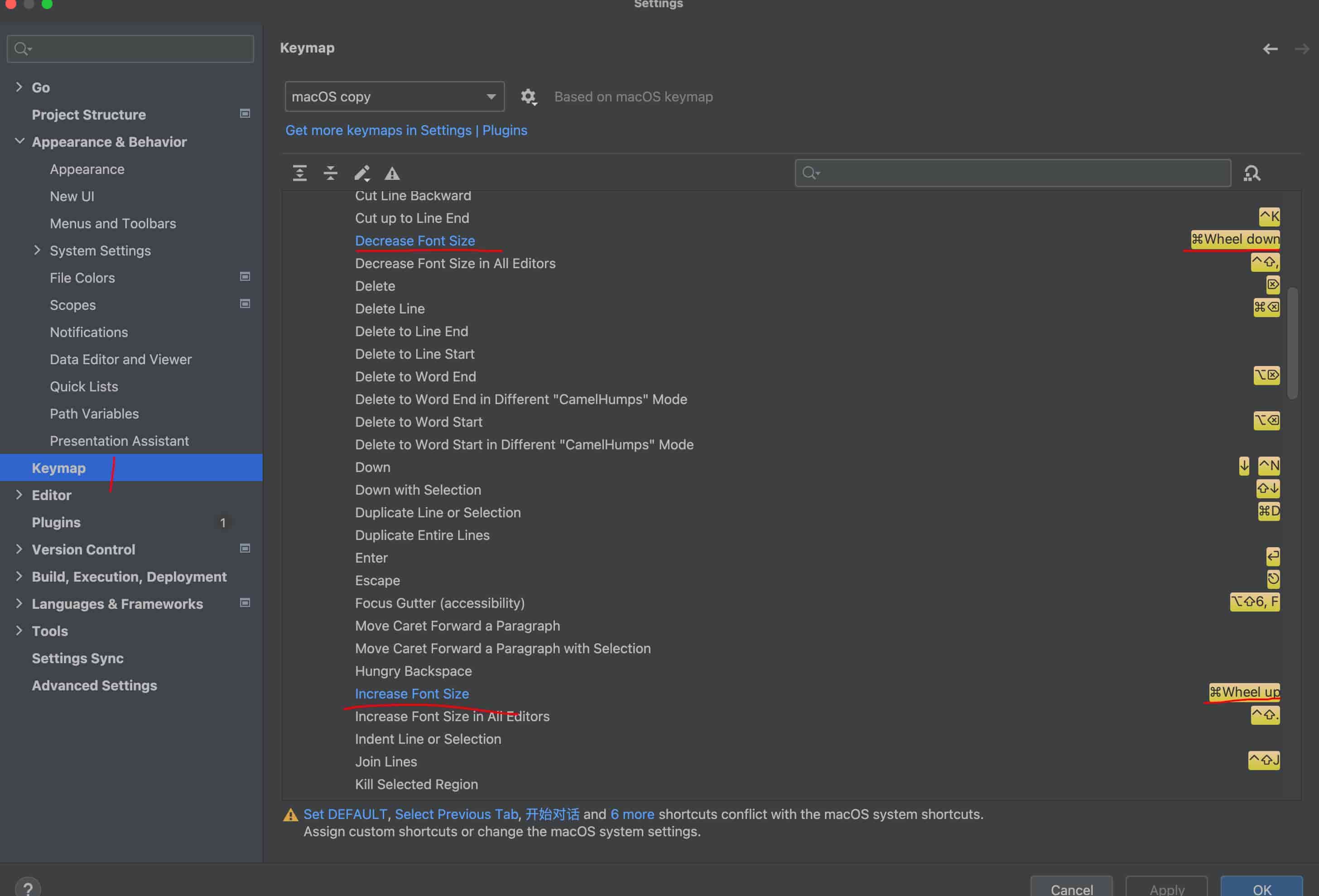Click the Enter return-key shortcut badge
The image size is (1319, 896).
(x=1273, y=557)
